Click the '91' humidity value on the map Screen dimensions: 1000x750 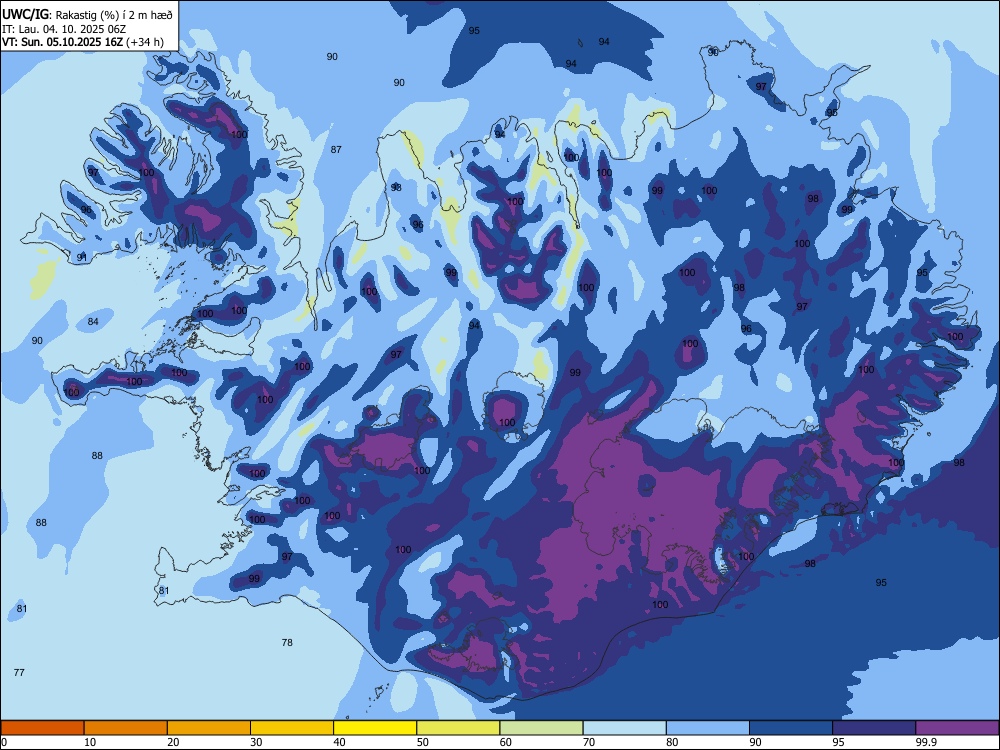click(x=82, y=257)
